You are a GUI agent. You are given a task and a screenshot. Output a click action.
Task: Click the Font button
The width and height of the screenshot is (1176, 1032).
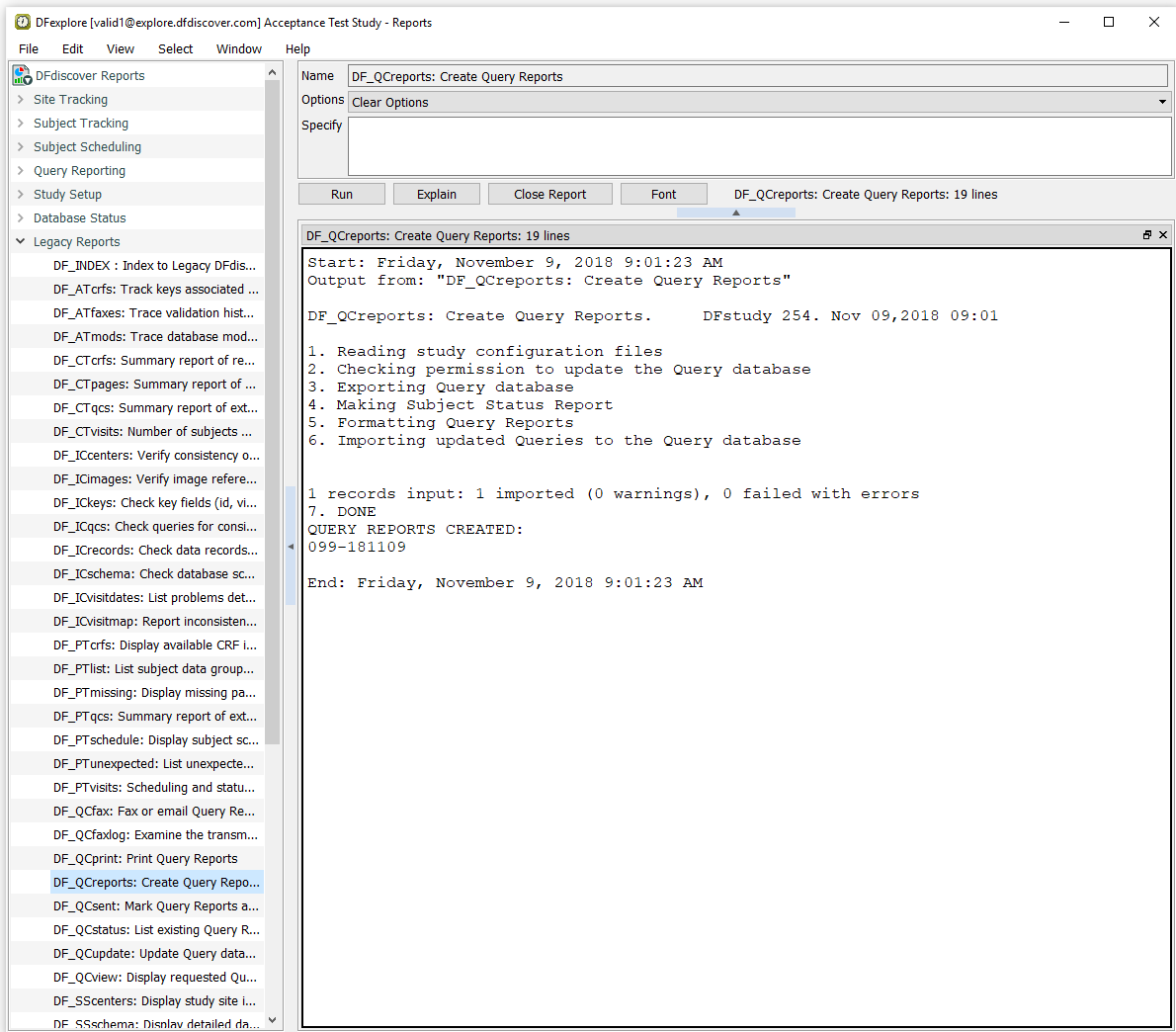coord(664,195)
